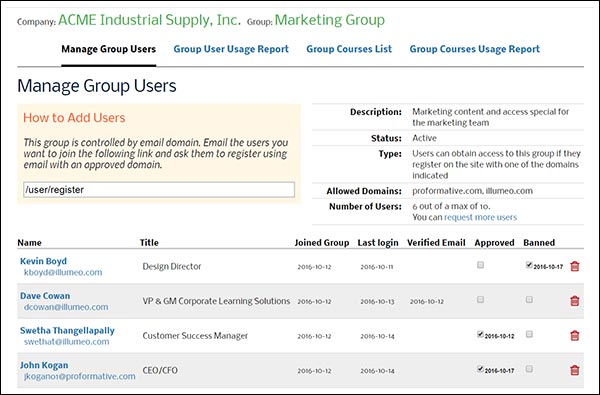Screen dimensions: 600x395
Task: Open Swetha Thangellapally's profile link
Action: 67,331
